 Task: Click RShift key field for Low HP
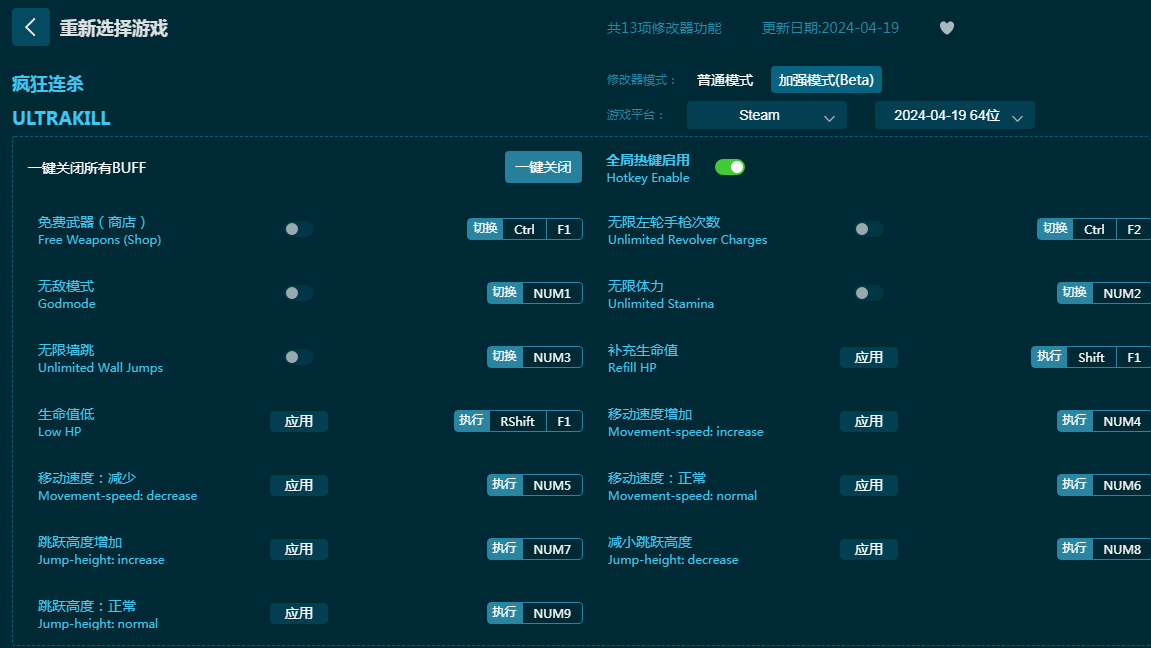(x=518, y=421)
